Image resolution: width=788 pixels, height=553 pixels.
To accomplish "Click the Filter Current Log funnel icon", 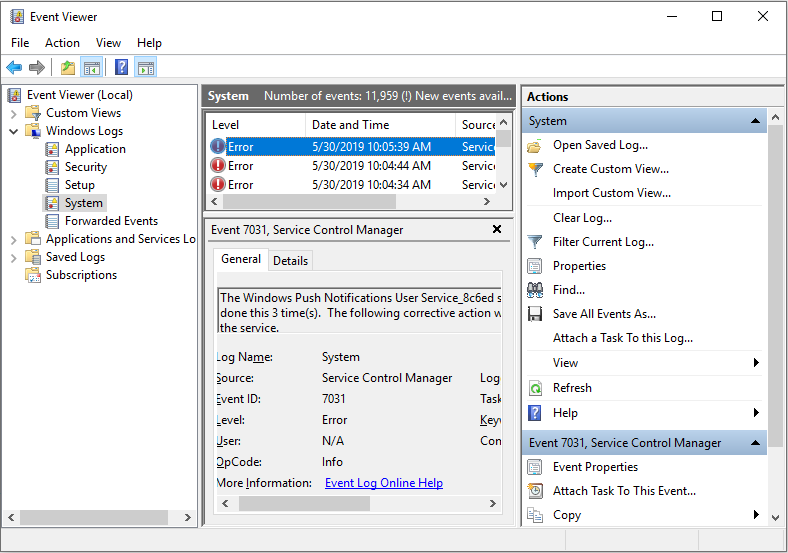I will pyautogui.click(x=535, y=242).
